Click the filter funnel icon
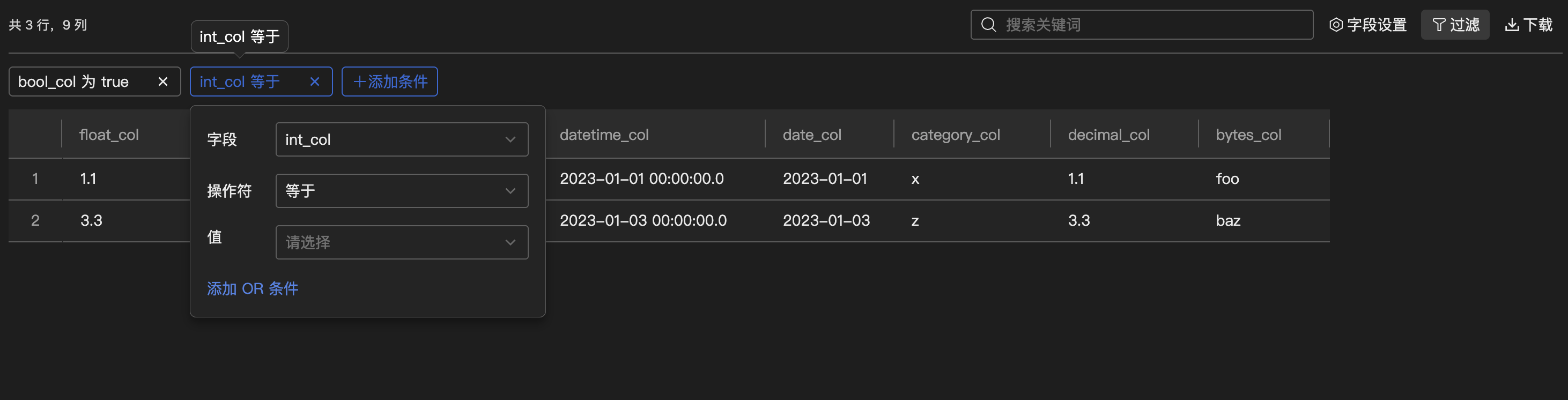 pos(1439,24)
